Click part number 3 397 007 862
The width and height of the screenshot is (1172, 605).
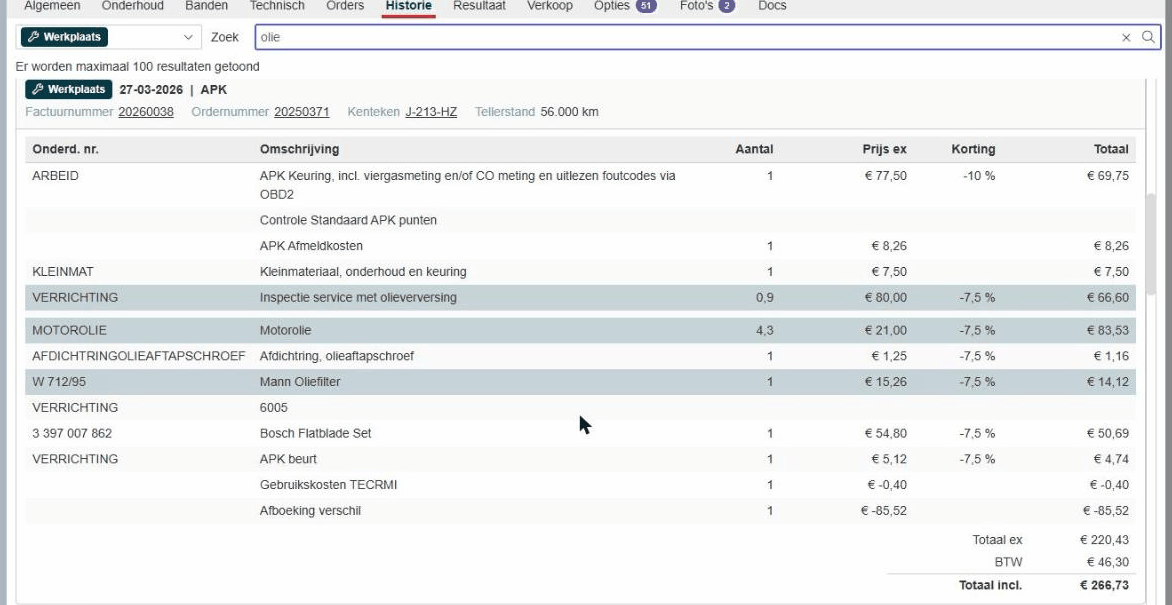pyautogui.click(x=73, y=434)
